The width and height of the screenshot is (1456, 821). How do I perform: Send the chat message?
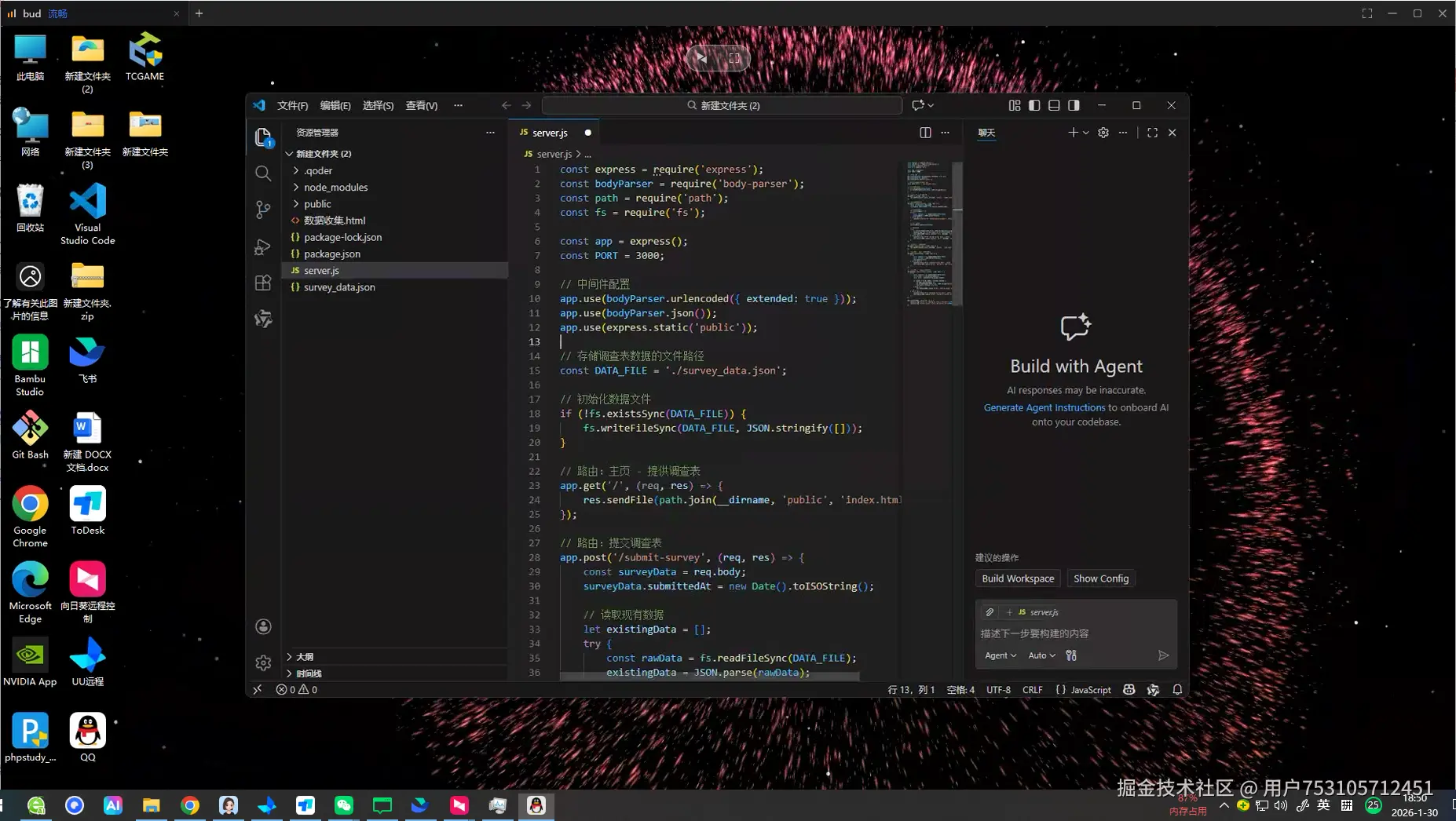1163,655
